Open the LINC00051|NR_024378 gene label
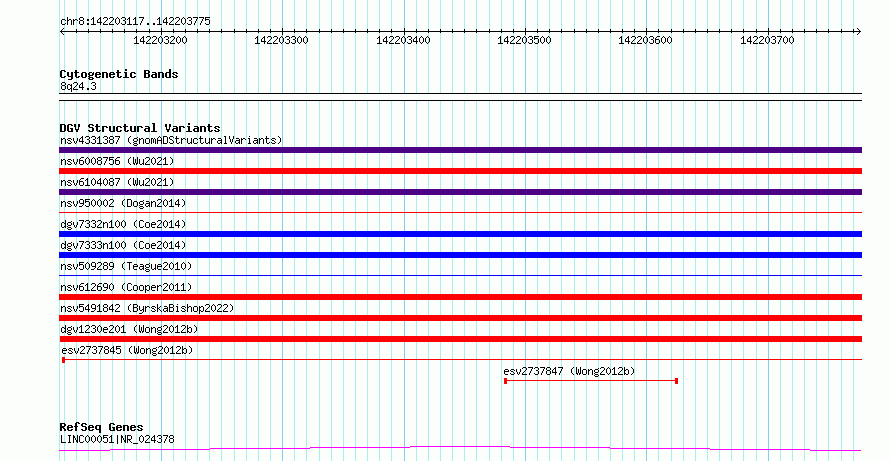 pyautogui.click(x=117, y=439)
